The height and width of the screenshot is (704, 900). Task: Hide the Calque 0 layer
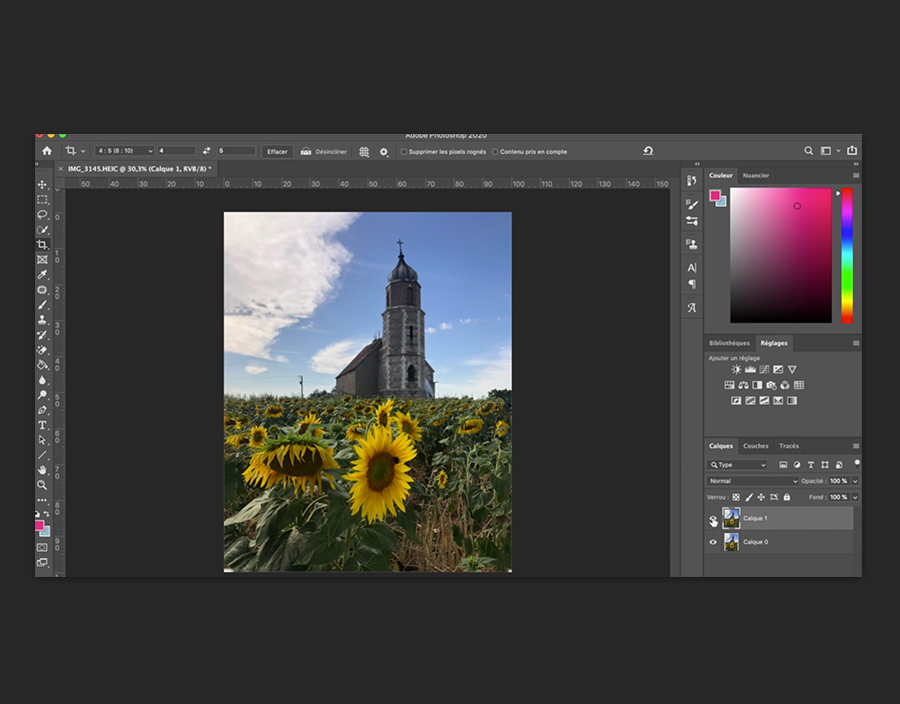(713, 542)
